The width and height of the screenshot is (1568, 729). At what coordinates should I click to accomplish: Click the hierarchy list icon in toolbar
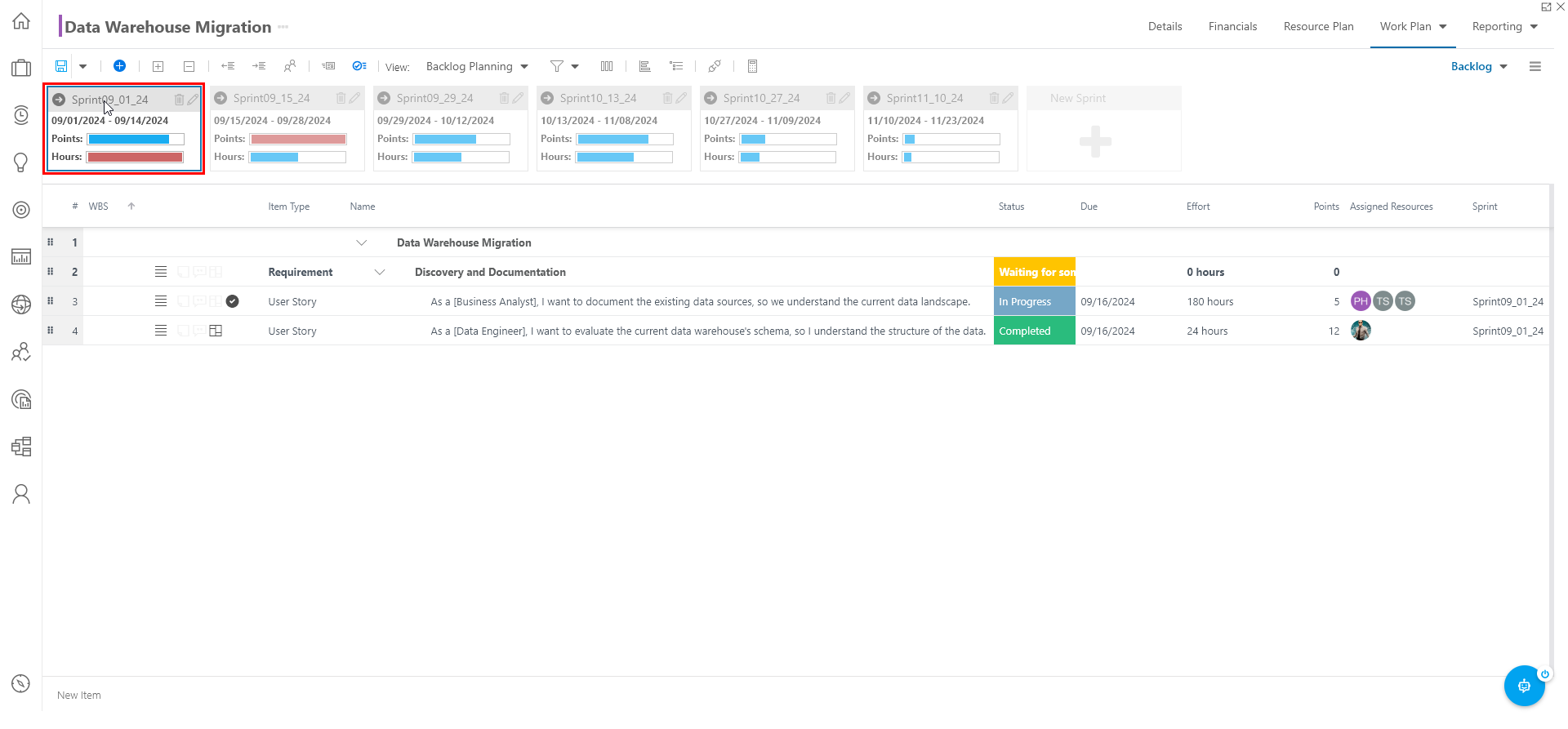pyautogui.click(x=676, y=66)
